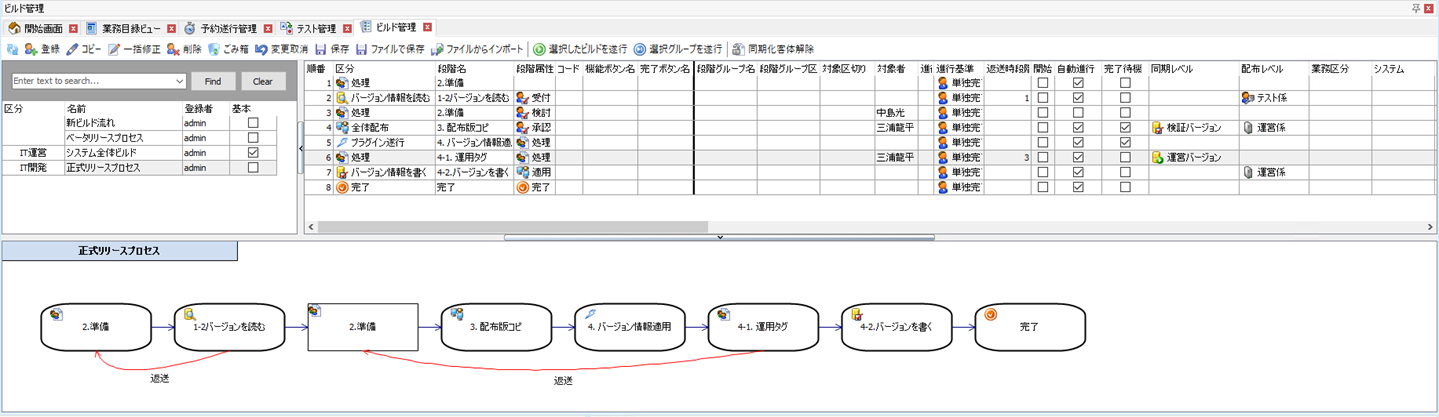Click the 同期化客体解除 toolbar icon
This screenshot has height=417, width=1439.
[x=738, y=48]
